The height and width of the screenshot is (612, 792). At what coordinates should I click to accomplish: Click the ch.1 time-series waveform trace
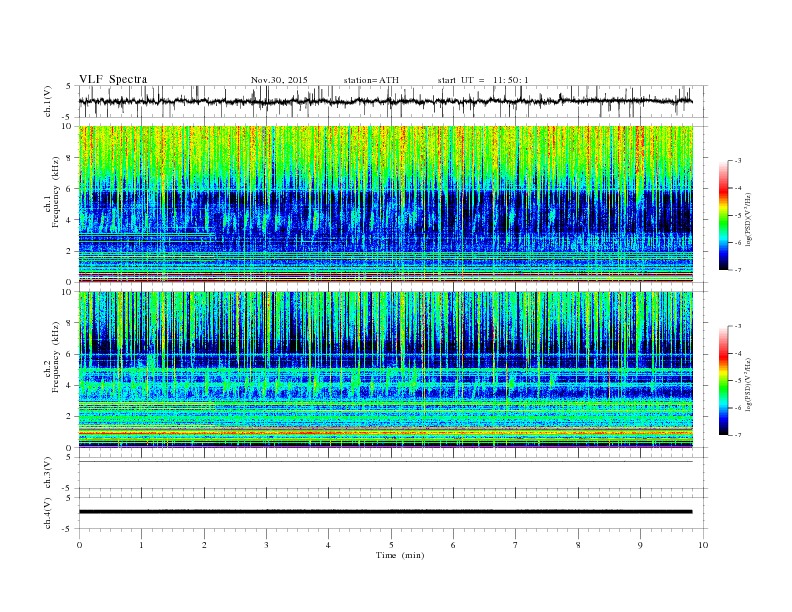(385, 101)
